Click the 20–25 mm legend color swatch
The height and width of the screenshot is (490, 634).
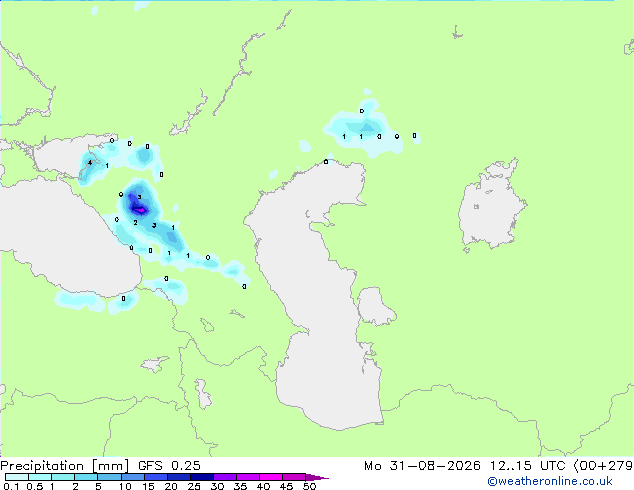(x=179, y=477)
